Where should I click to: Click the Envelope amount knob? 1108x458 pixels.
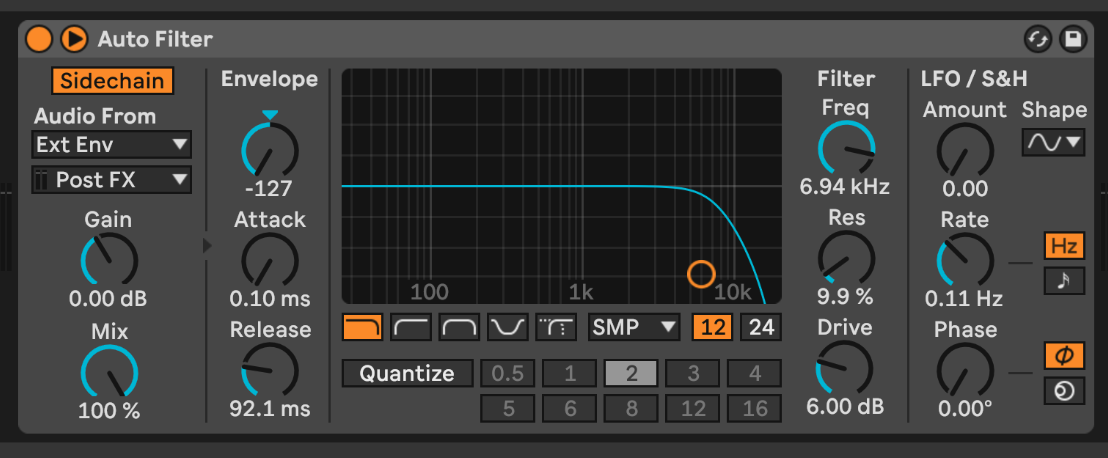click(270, 149)
